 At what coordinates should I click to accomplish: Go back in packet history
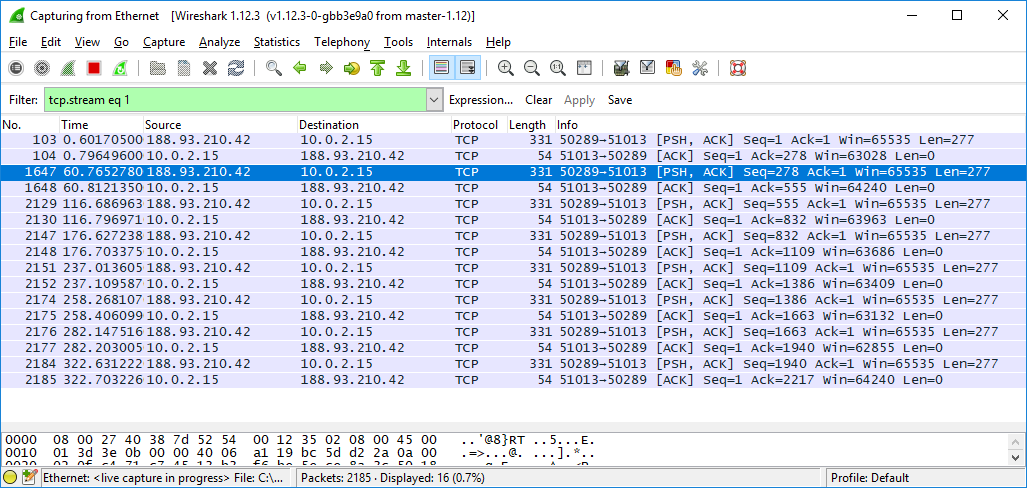[299, 67]
